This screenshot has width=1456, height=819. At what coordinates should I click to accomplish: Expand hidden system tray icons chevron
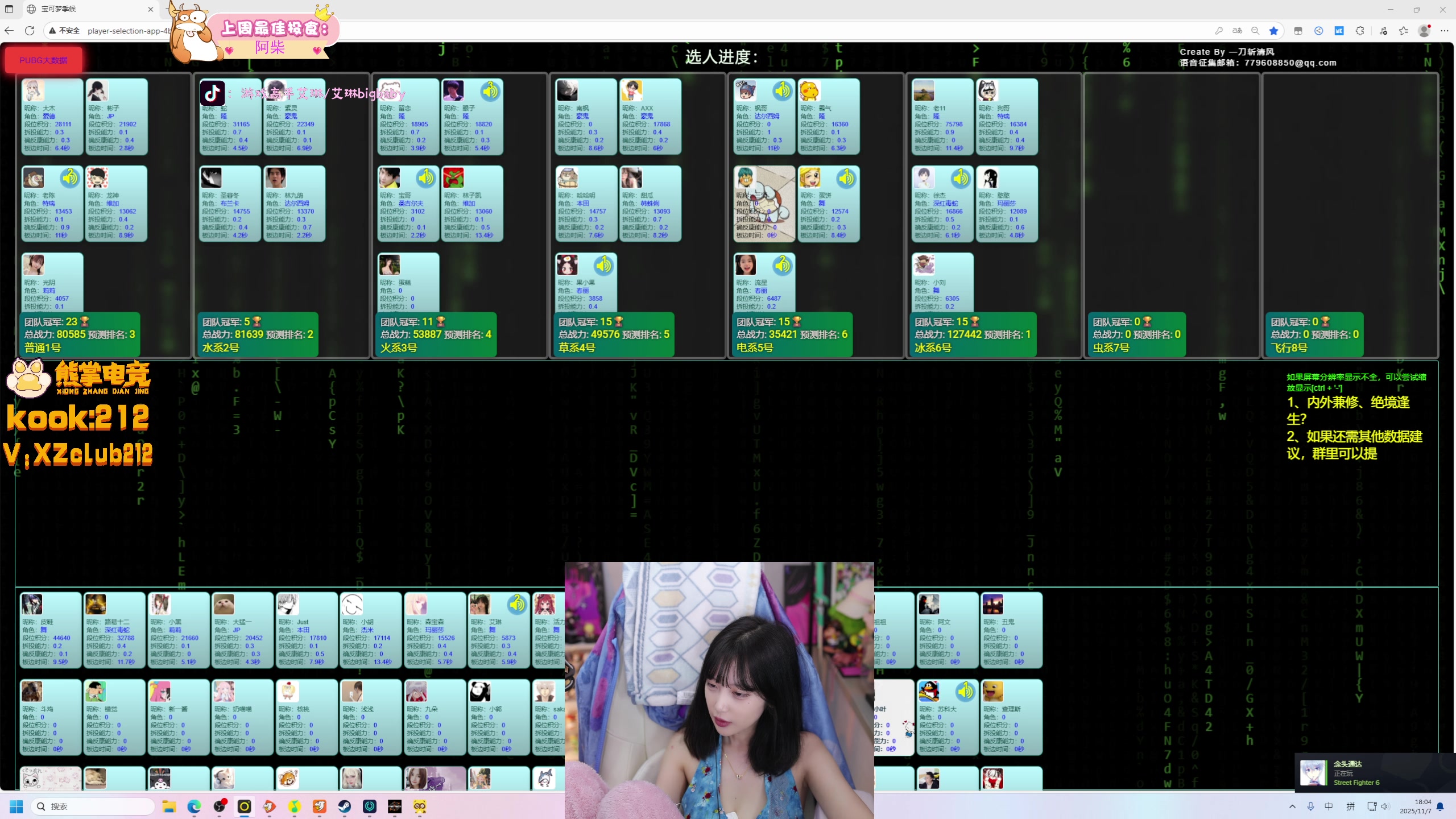pyautogui.click(x=1292, y=806)
